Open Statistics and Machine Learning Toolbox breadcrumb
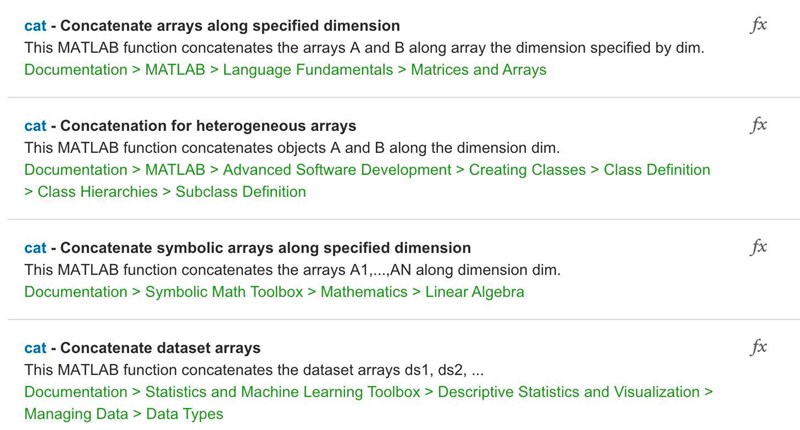 [x=283, y=392]
